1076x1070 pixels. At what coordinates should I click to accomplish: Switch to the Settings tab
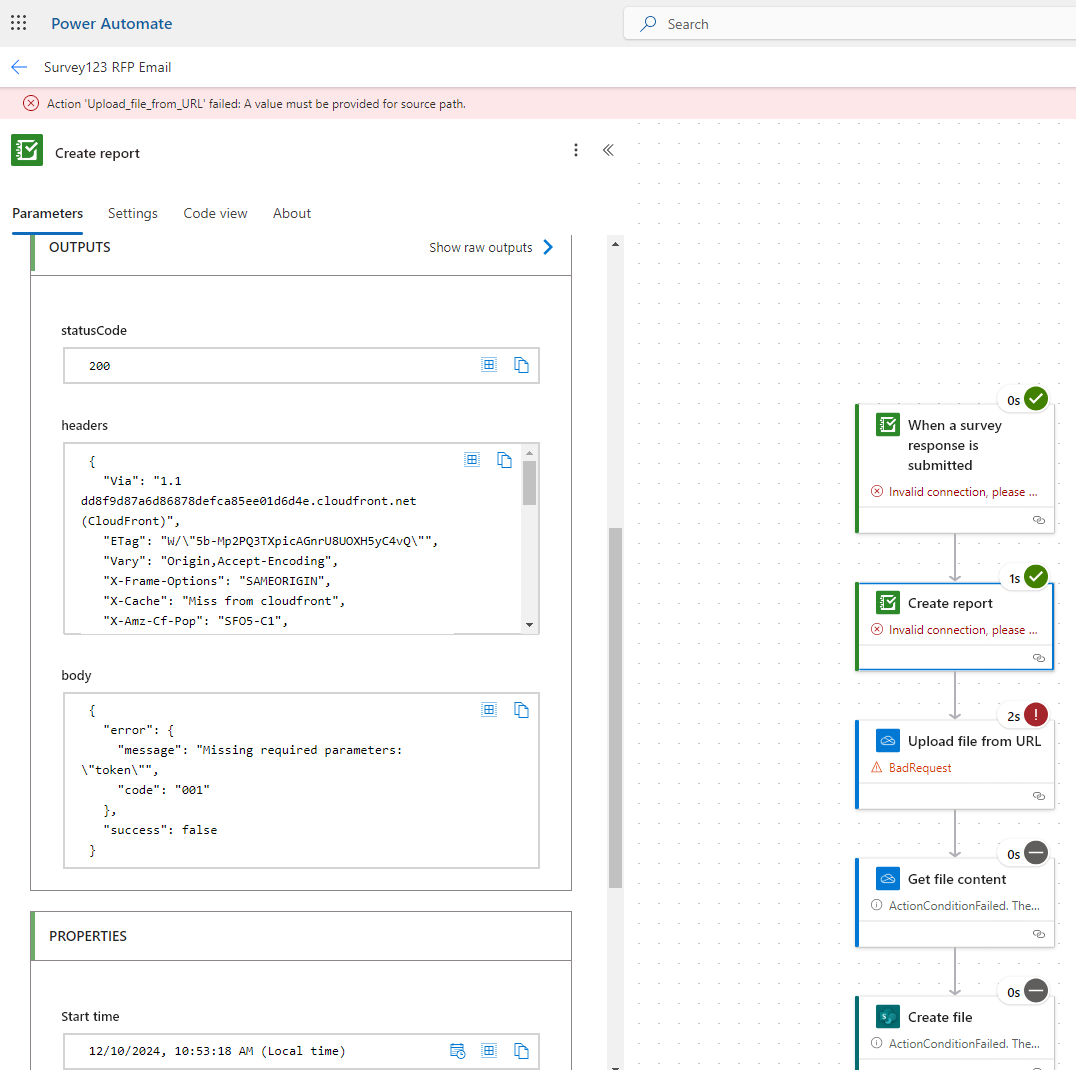pos(132,213)
